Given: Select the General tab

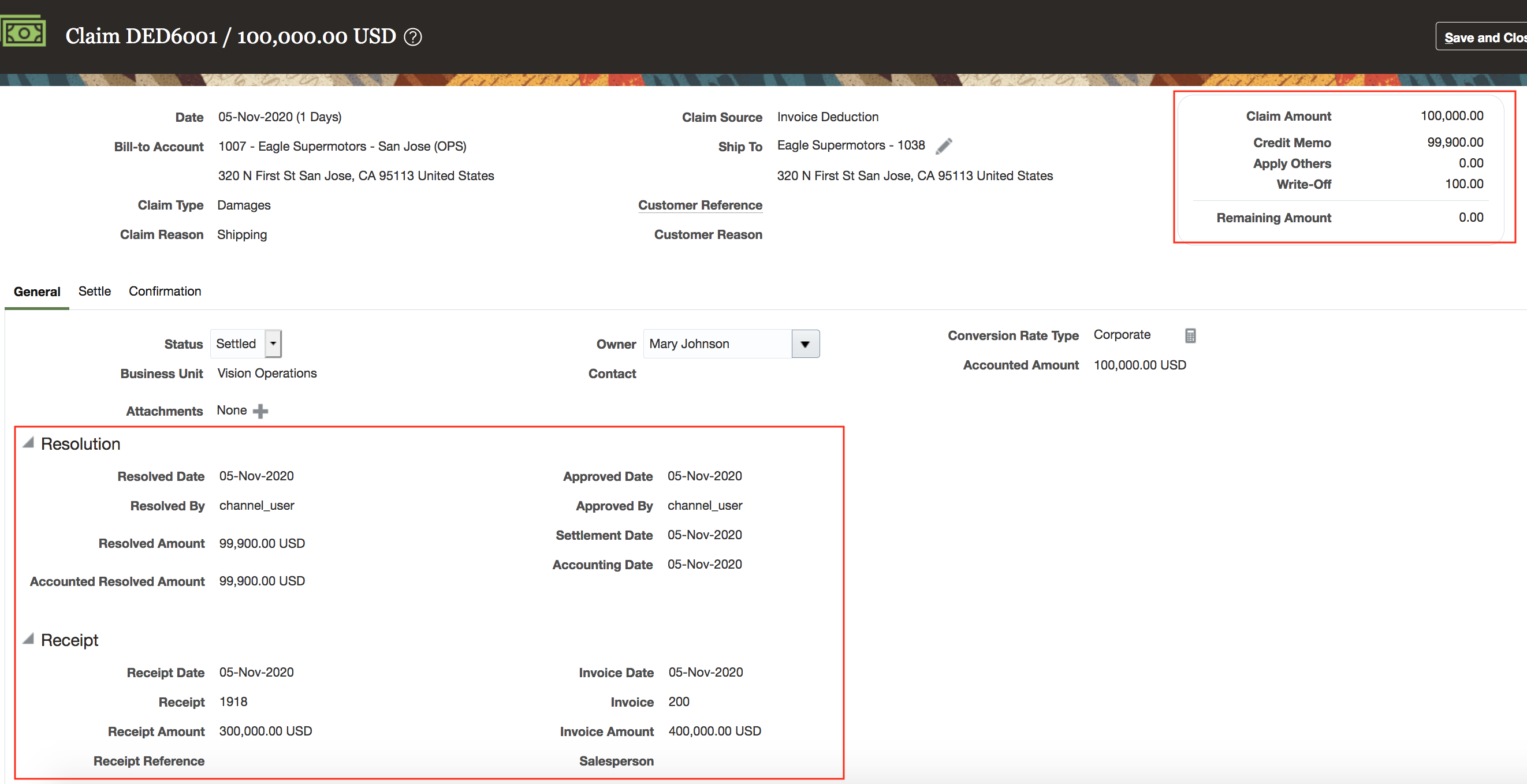Looking at the screenshot, I should tap(37, 292).
